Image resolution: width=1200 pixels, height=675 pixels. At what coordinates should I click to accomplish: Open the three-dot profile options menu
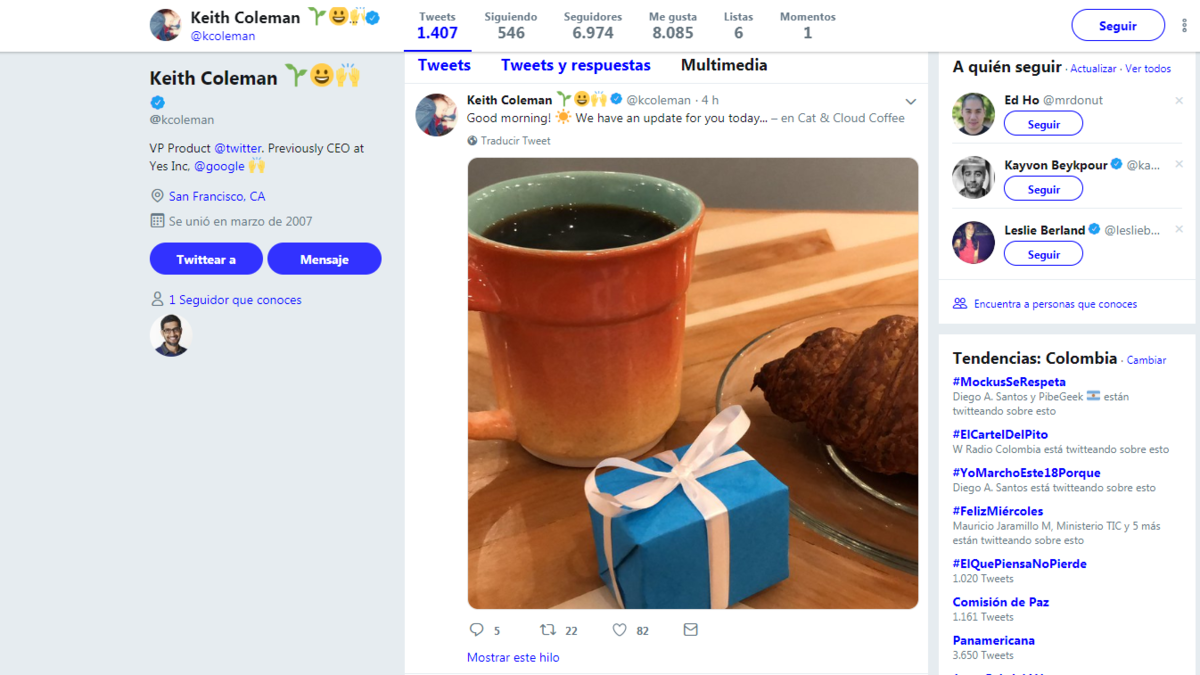coord(1185,26)
